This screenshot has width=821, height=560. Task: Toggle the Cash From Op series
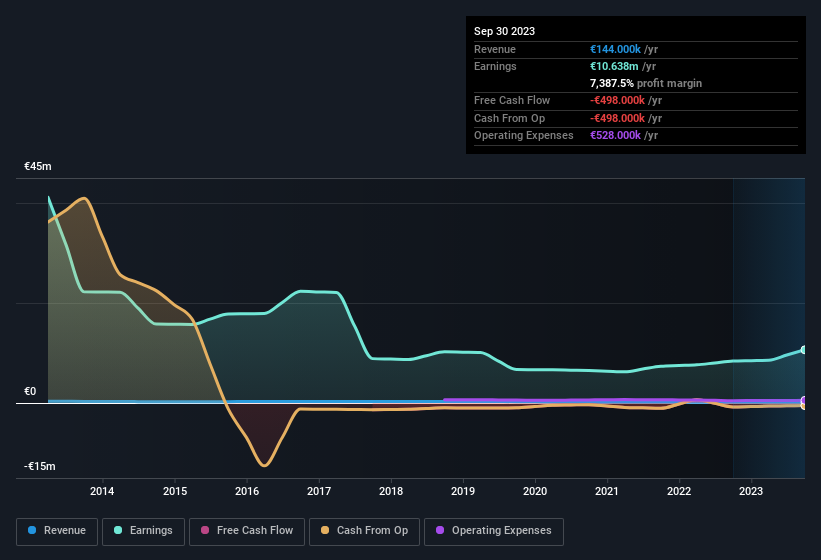point(364,532)
